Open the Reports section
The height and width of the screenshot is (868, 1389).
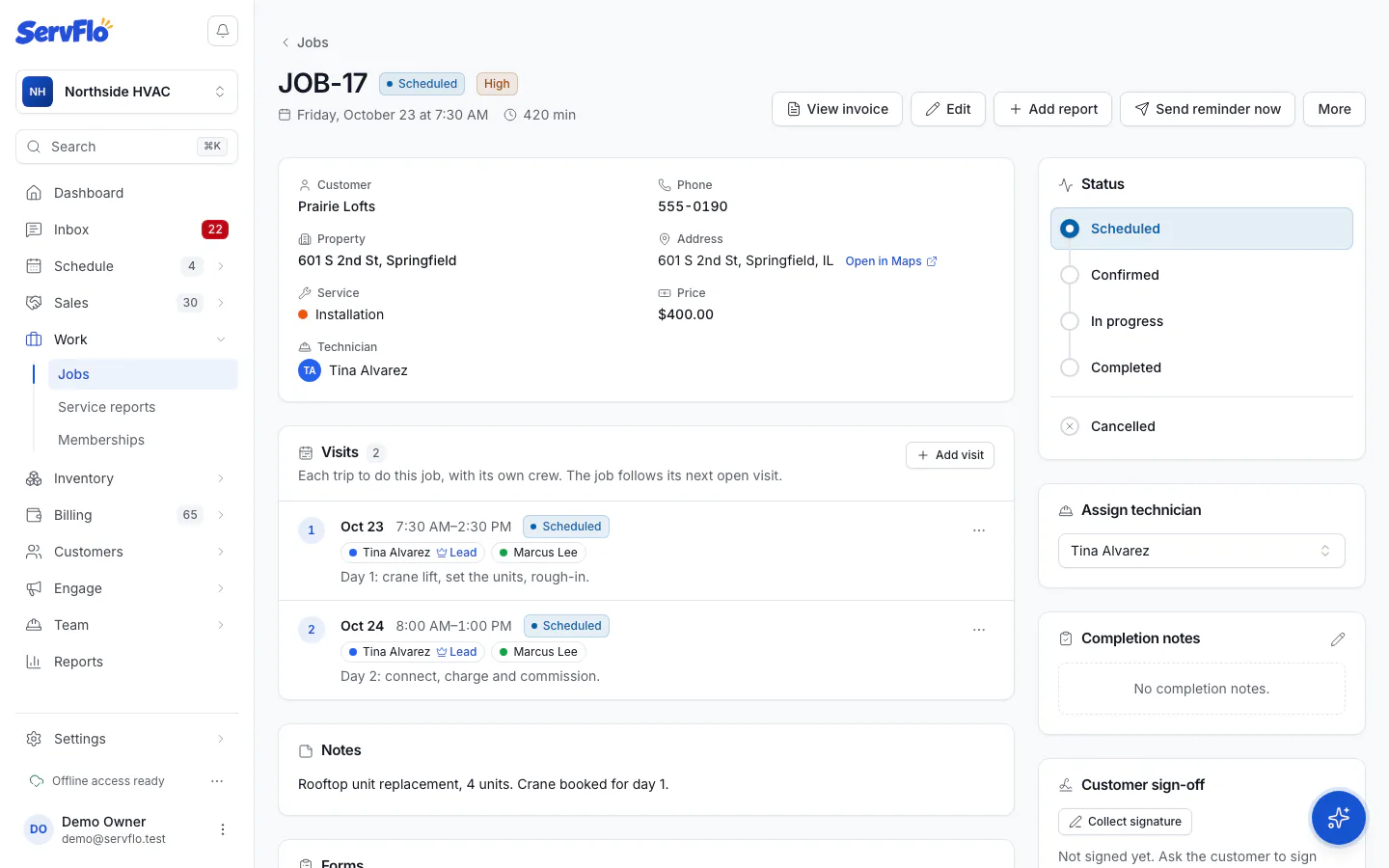click(x=126, y=662)
